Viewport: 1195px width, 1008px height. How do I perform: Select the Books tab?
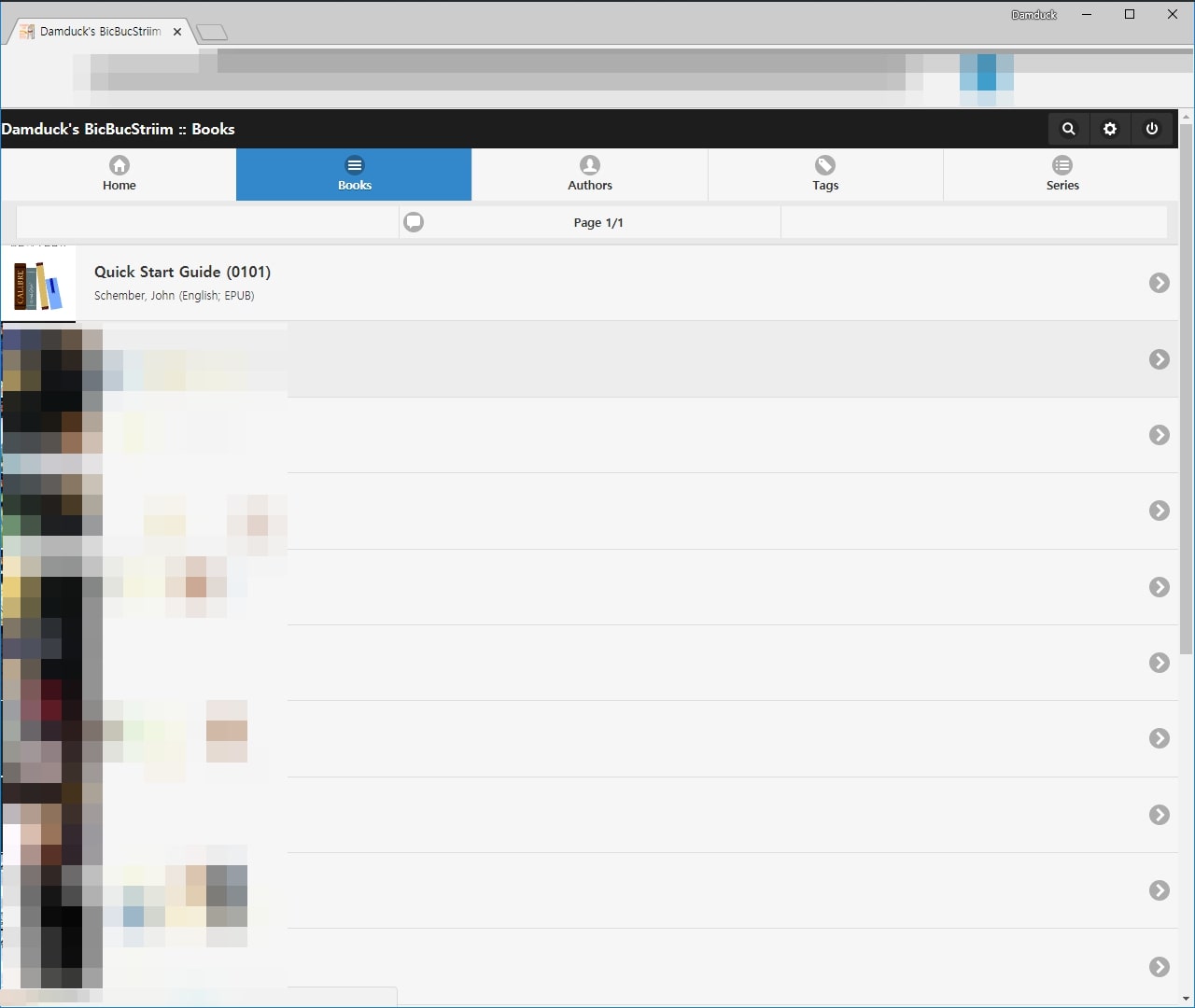(354, 175)
